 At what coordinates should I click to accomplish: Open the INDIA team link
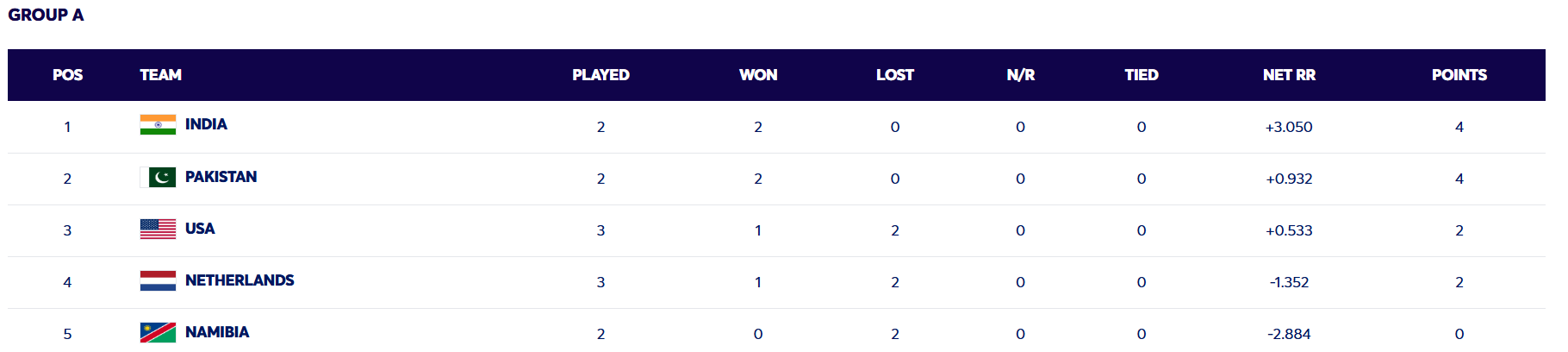coord(206,124)
